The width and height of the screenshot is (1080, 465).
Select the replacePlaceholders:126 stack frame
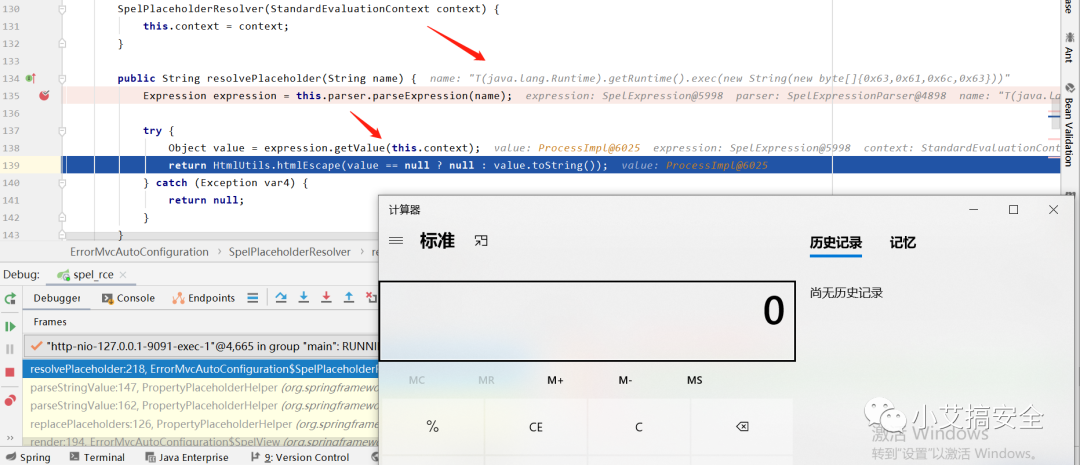click(200, 424)
